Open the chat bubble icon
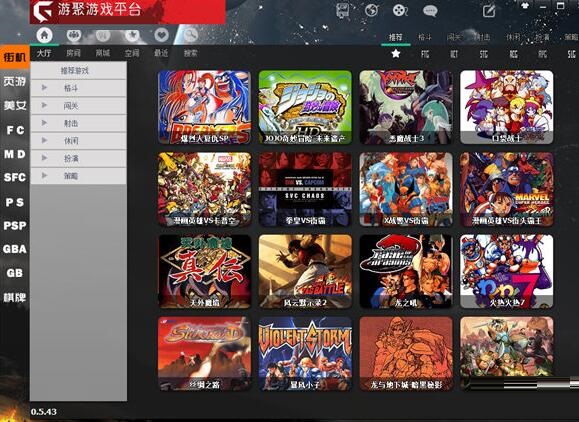 click(x=430, y=11)
